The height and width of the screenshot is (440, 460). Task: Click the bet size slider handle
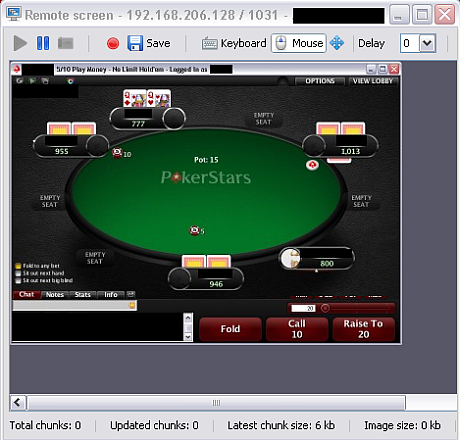point(325,308)
